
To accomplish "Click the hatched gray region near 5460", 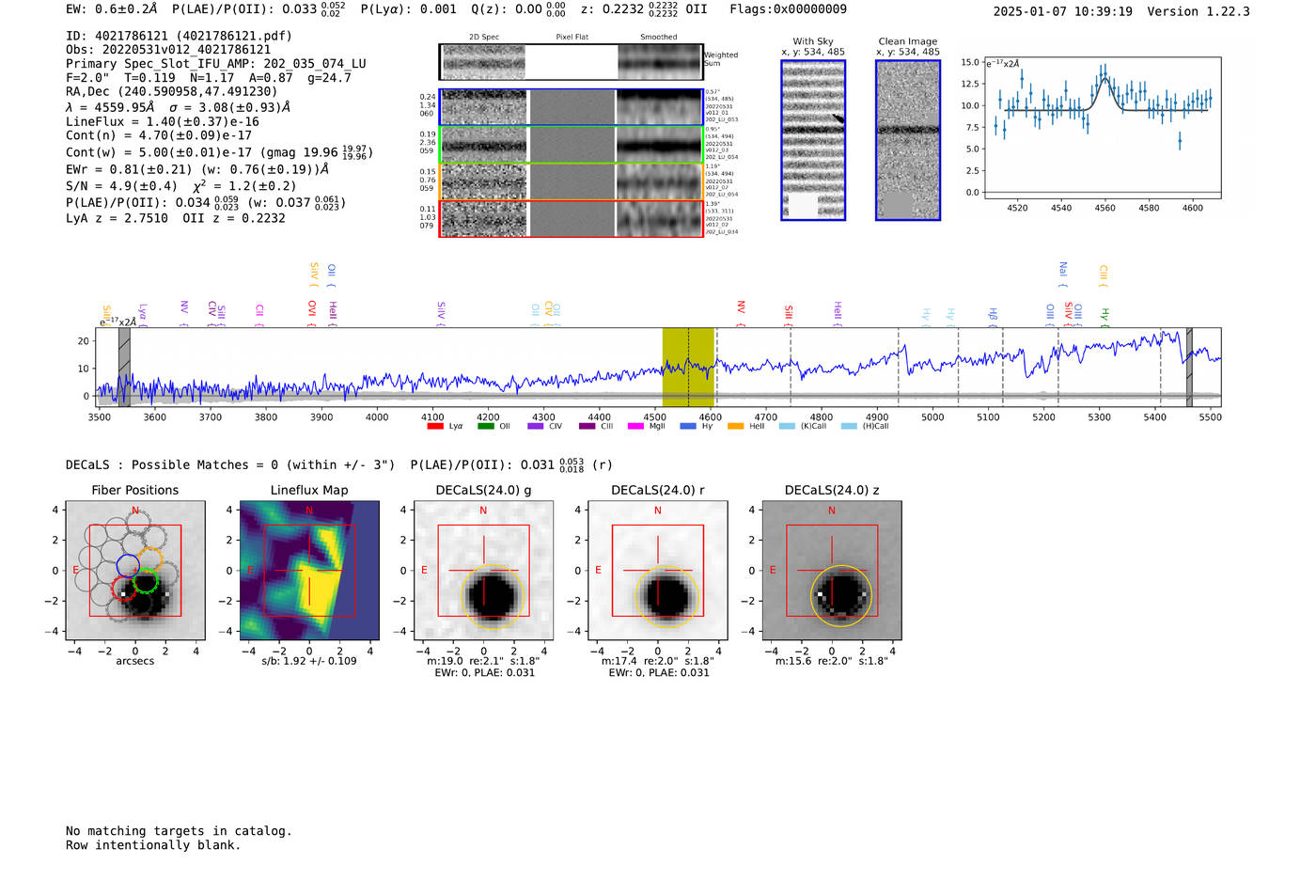I will [1189, 367].
